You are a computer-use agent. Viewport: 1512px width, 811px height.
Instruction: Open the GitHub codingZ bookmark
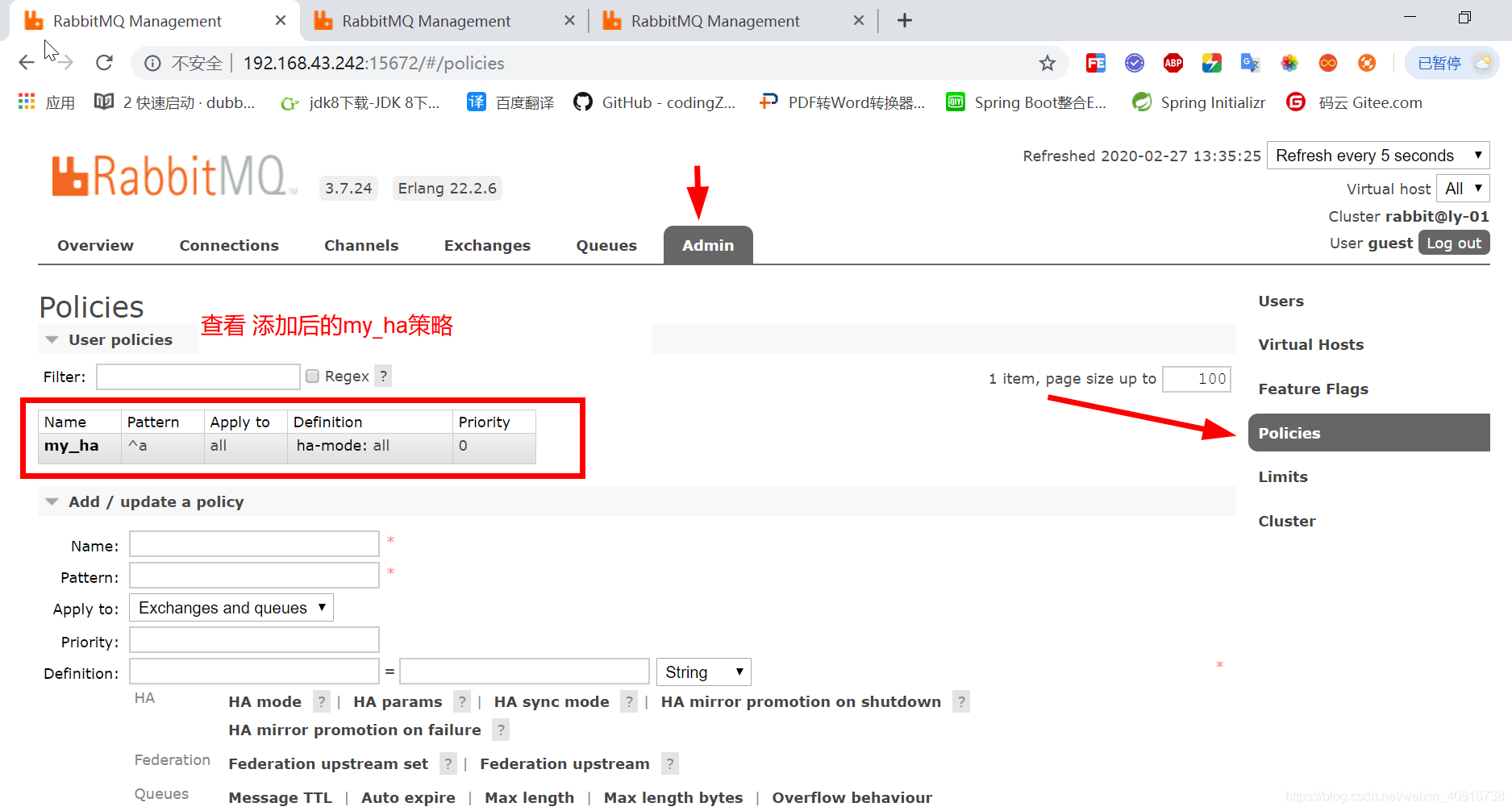pos(655,102)
